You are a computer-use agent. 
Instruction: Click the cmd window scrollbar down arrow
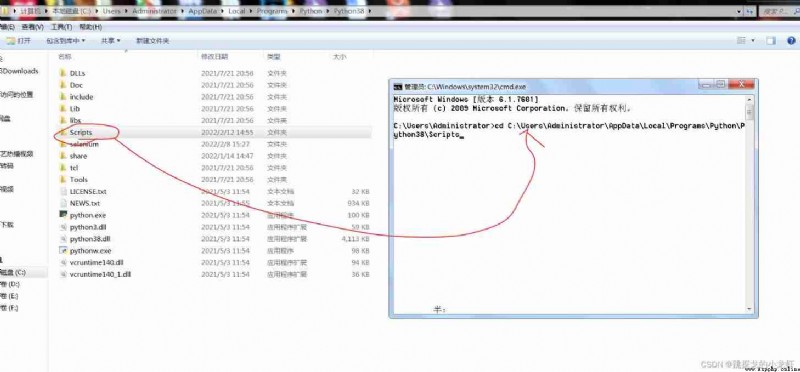pyautogui.click(x=749, y=309)
